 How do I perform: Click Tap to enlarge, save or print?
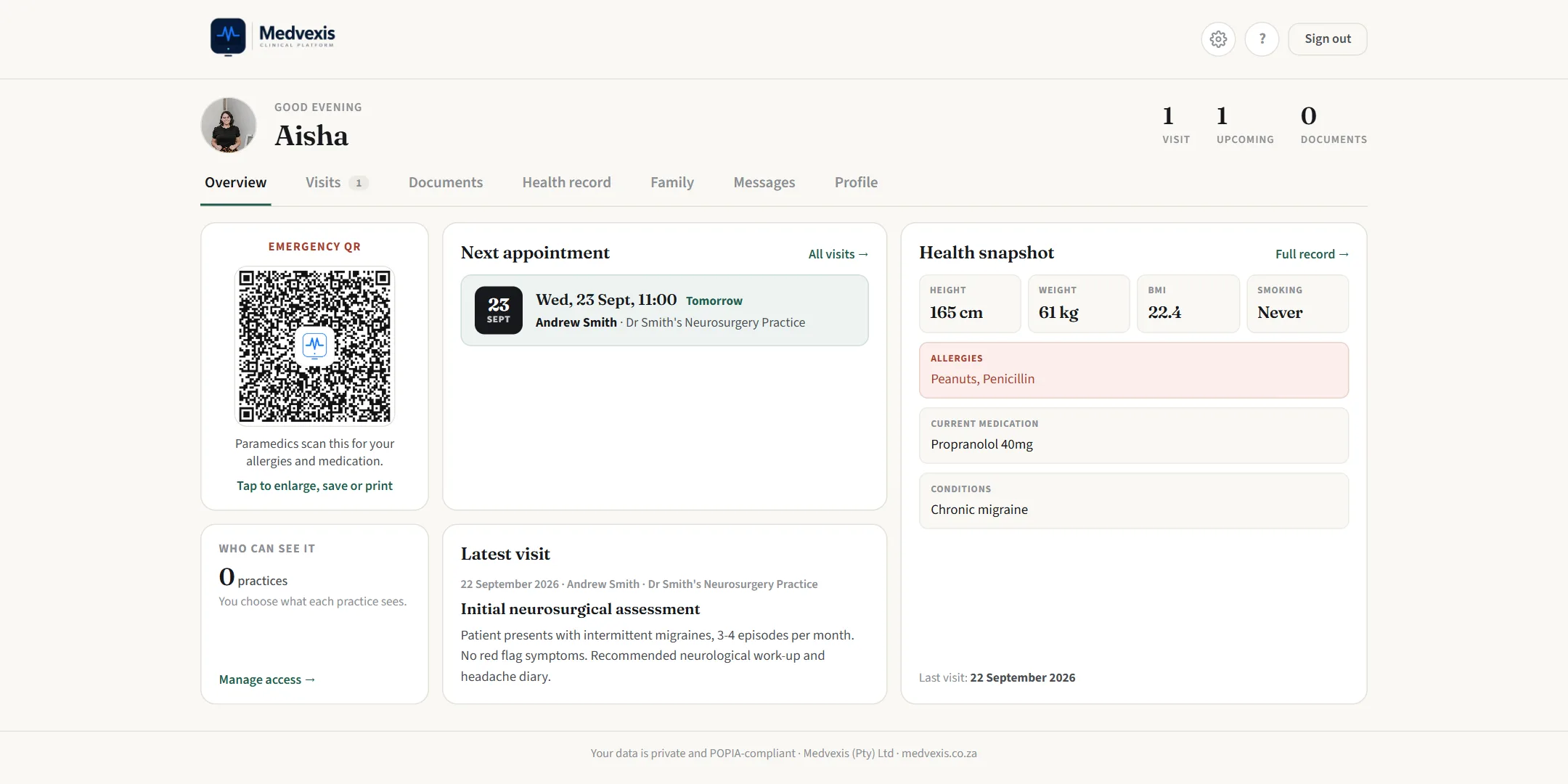tap(314, 486)
